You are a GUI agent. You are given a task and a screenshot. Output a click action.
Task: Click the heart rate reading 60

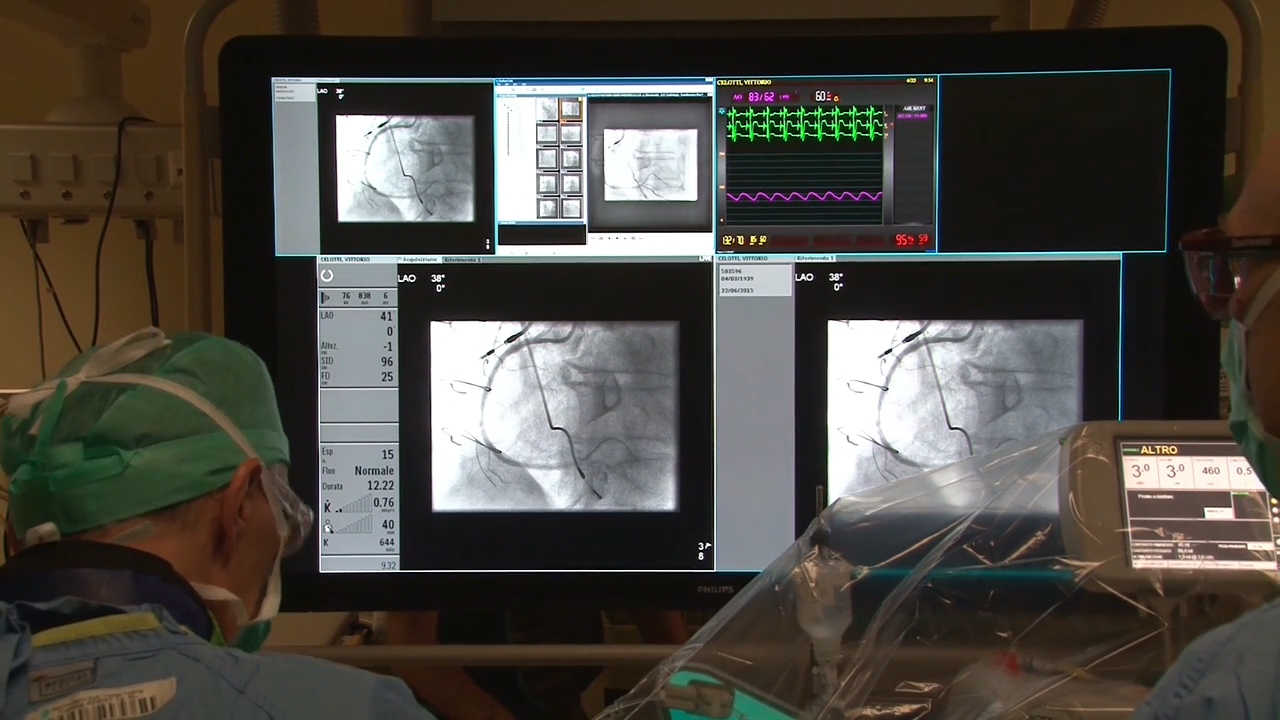821,96
